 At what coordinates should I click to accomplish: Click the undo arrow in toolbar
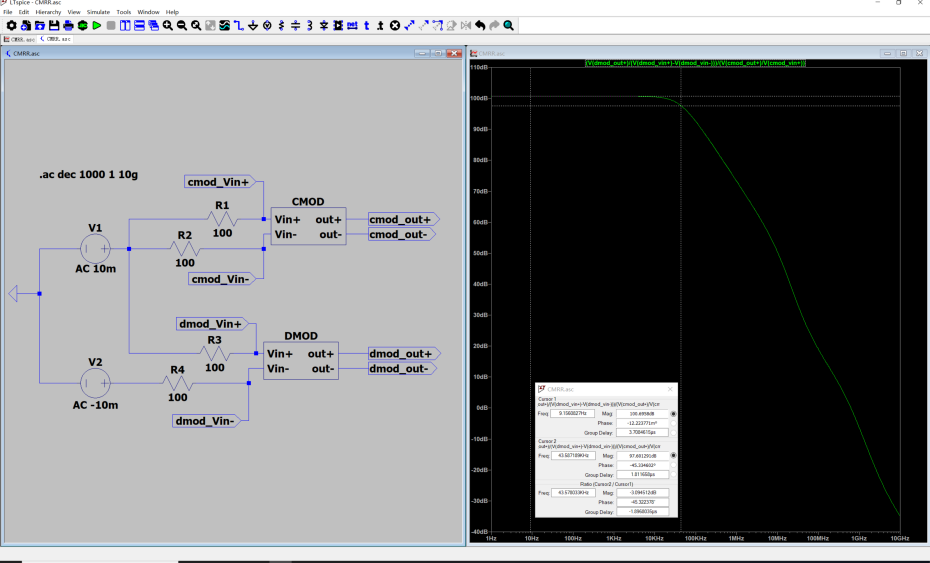pyautogui.click(x=479, y=26)
